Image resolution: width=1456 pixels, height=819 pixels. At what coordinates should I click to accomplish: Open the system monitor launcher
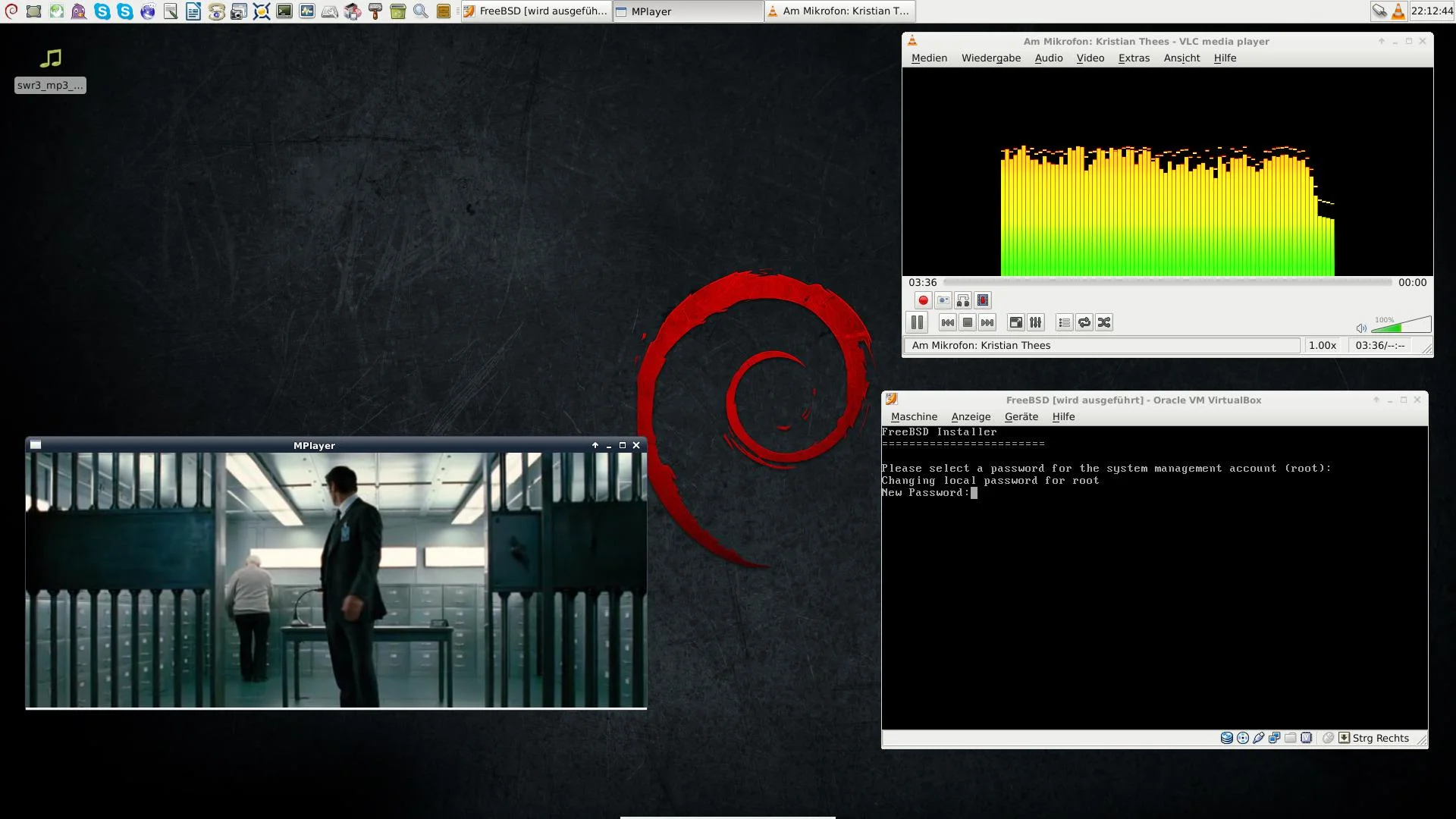(x=307, y=11)
